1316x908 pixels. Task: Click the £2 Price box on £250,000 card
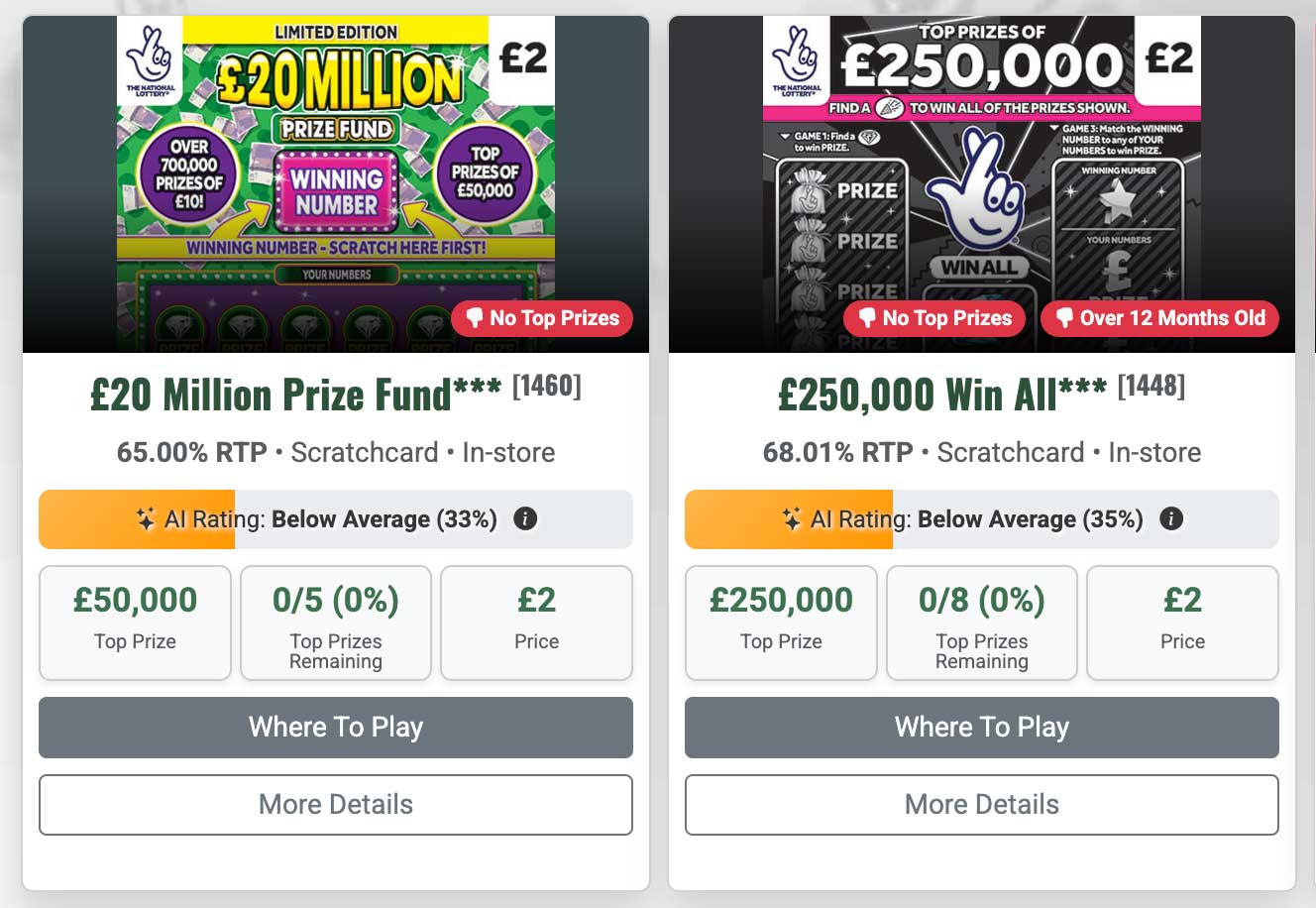1182,623
